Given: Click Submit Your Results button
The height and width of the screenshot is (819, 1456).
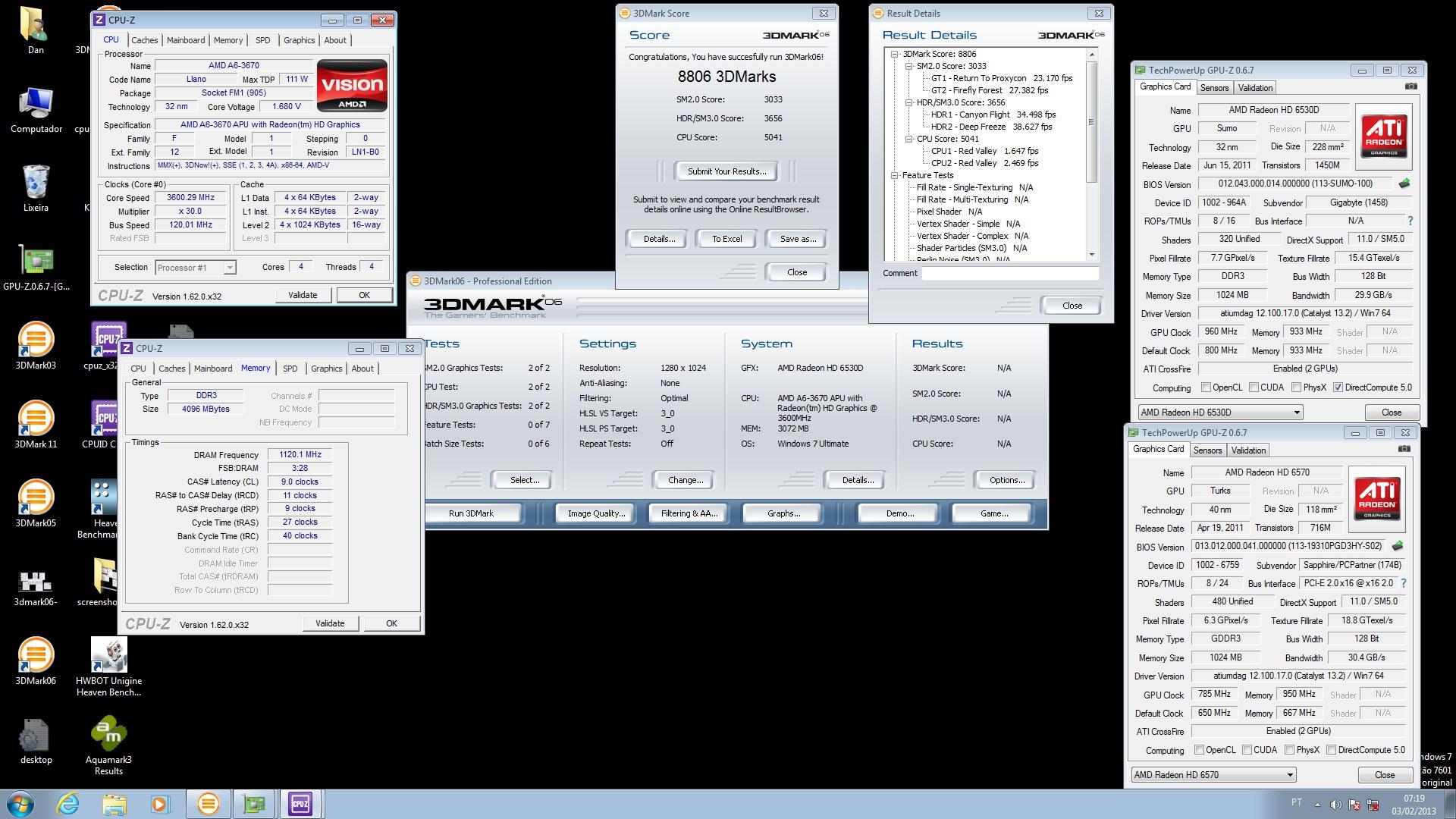Looking at the screenshot, I should [727, 171].
